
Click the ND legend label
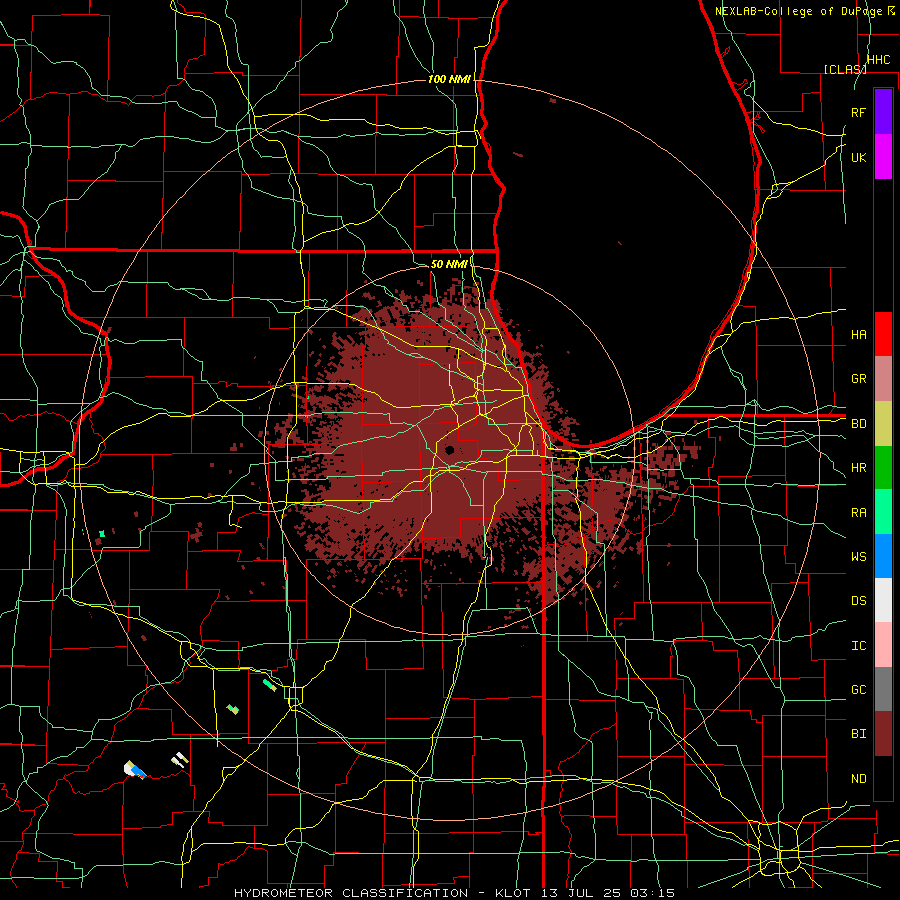tap(859, 778)
